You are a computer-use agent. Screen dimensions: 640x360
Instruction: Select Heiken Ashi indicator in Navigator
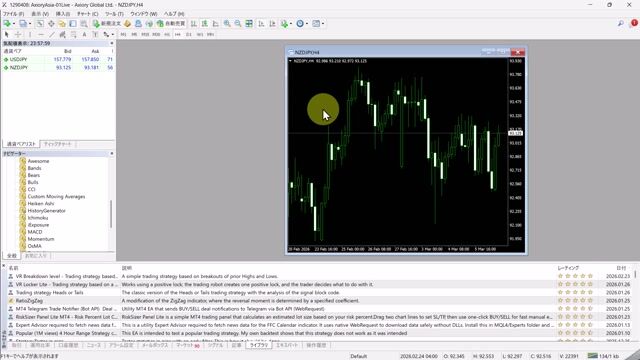[x=41, y=204]
